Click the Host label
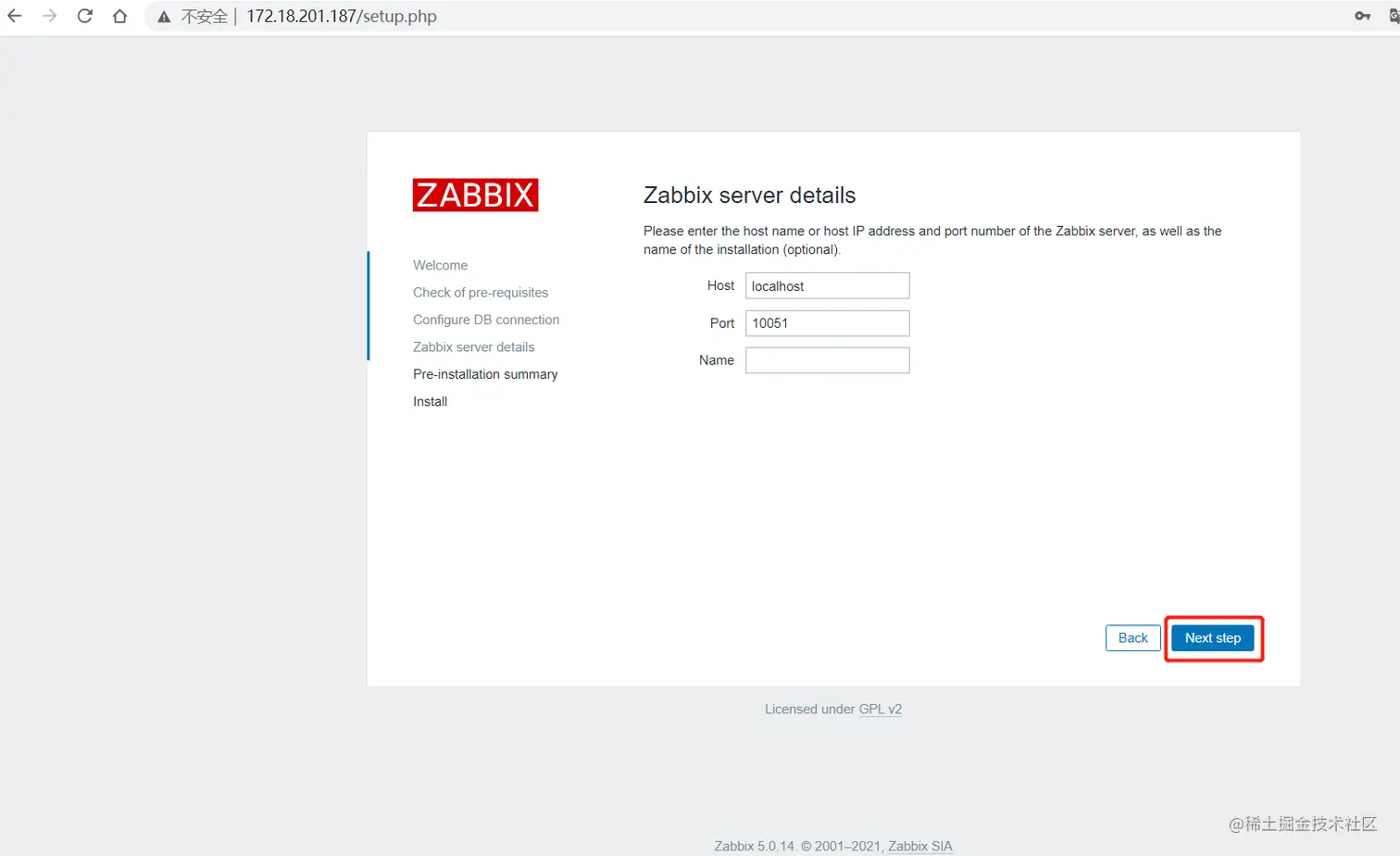This screenshot has height=856, width=1400. coord(720,285)
